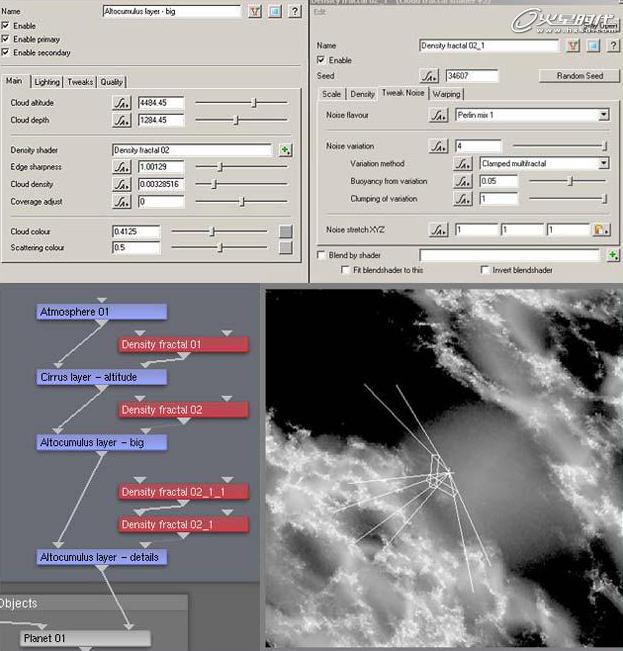Click lock icon next to Noise stretch fields

point(601,230)
